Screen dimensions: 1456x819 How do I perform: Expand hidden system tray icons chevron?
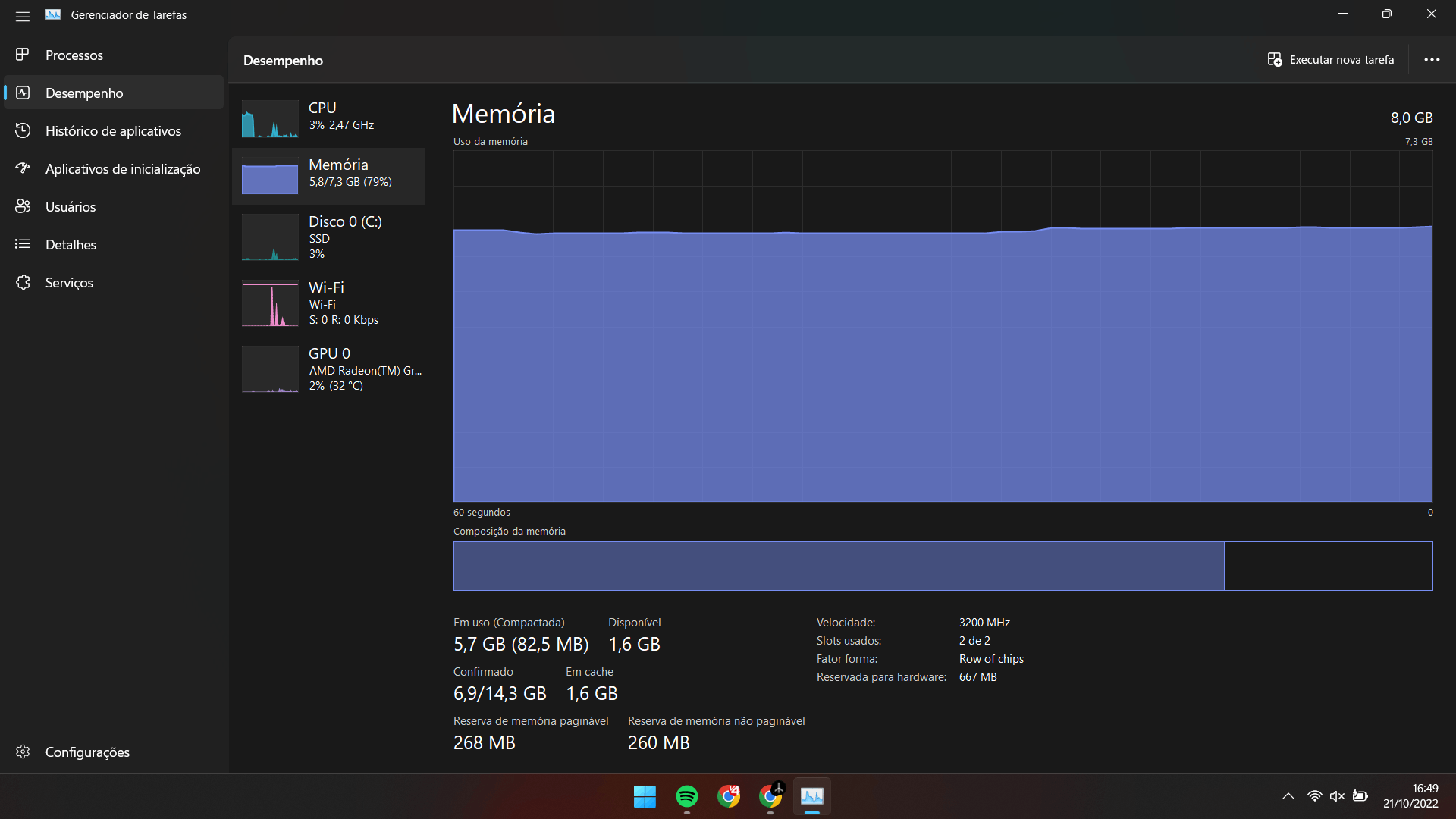coord(1288,796)
